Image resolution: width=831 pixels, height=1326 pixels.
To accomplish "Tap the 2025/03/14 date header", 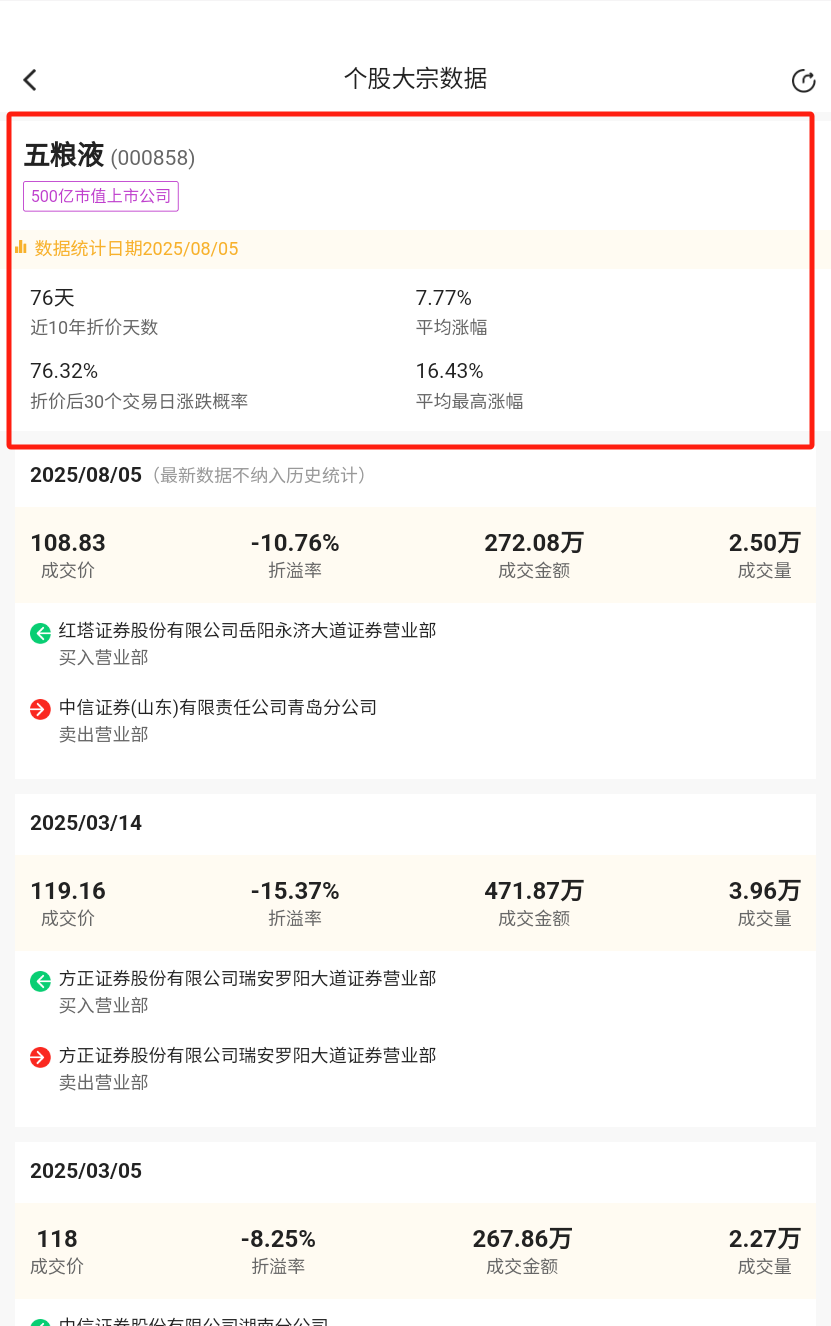I will (86, 823).
